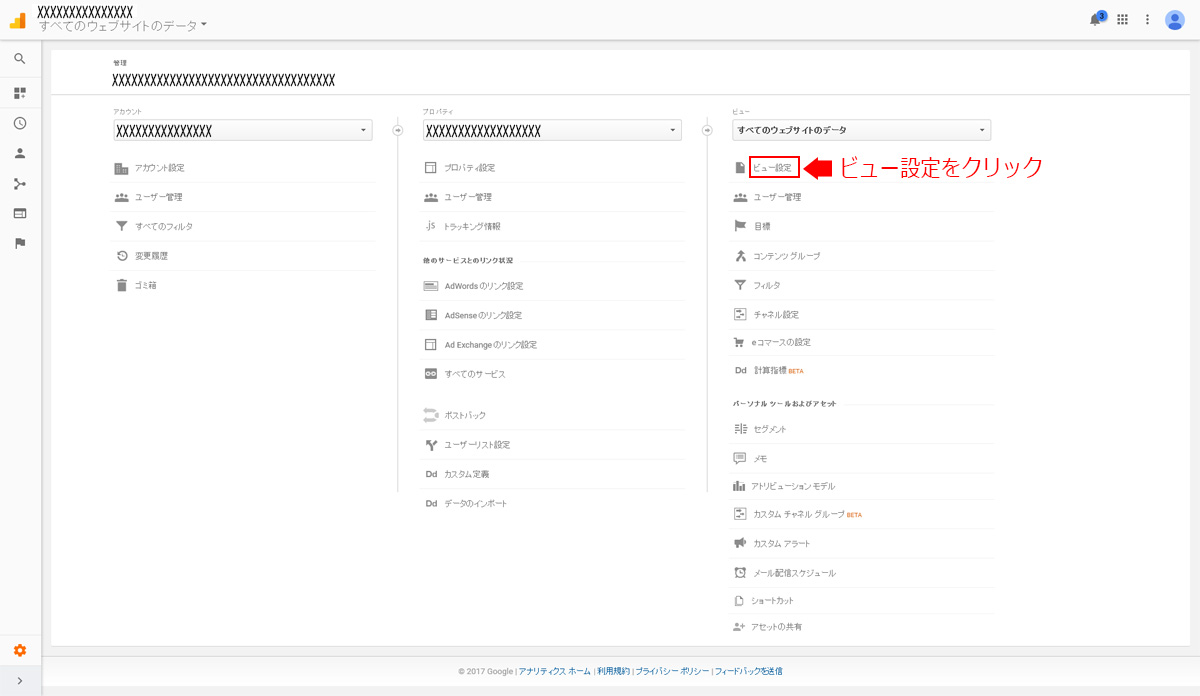Open the user account avatar

tap(1175, 20)
